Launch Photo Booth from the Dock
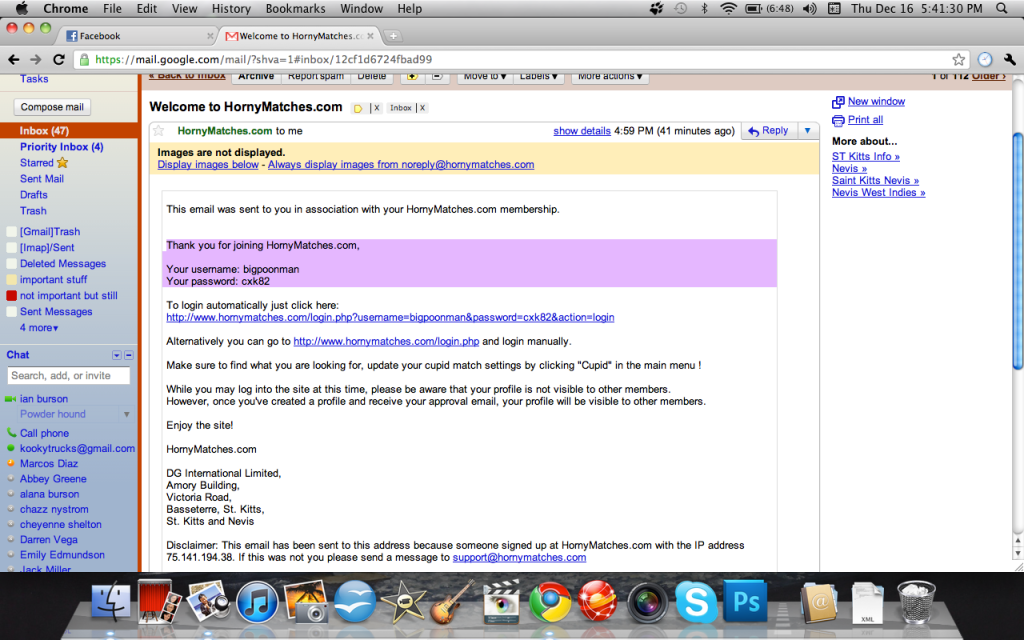Image resolution: width=1024 pixels, height=640 pixels. pos(159,601)
